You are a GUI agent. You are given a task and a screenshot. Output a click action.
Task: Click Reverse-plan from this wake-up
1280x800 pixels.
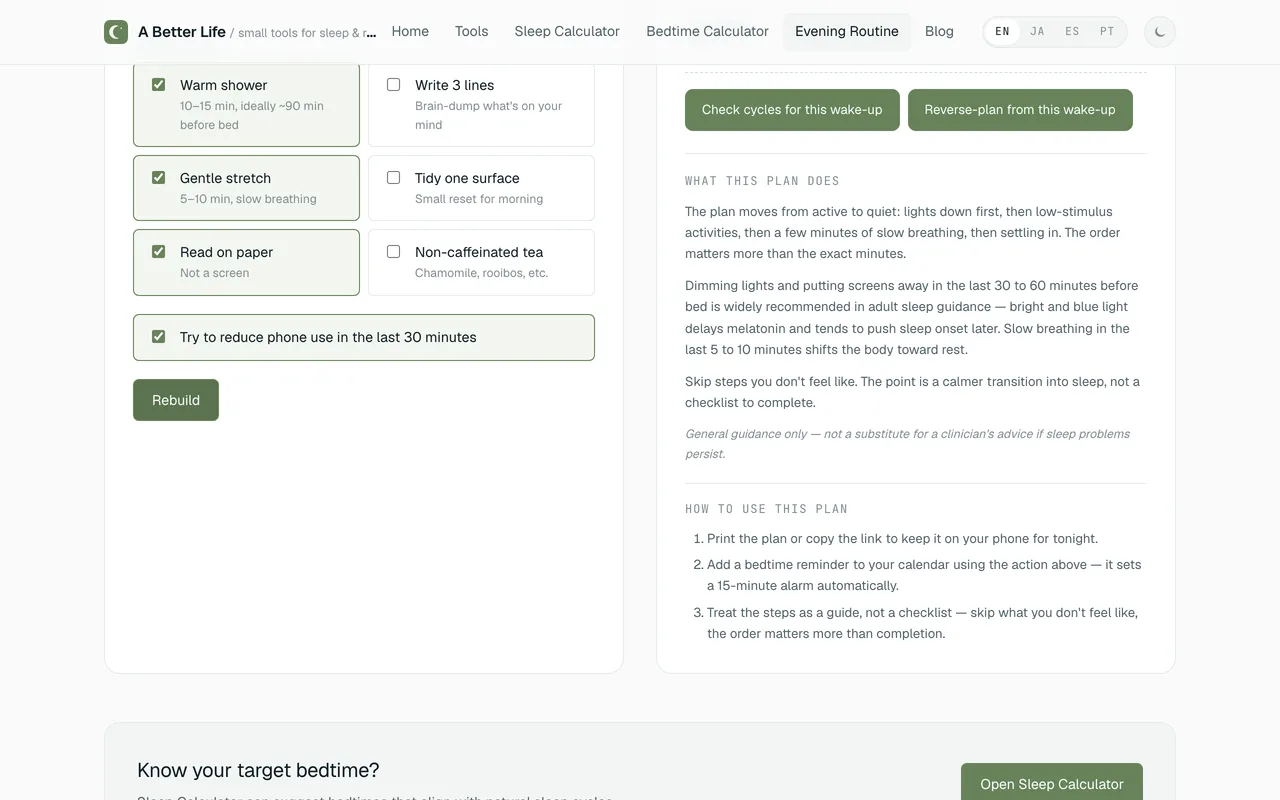pyautogui.click(x=1020, y=110)
